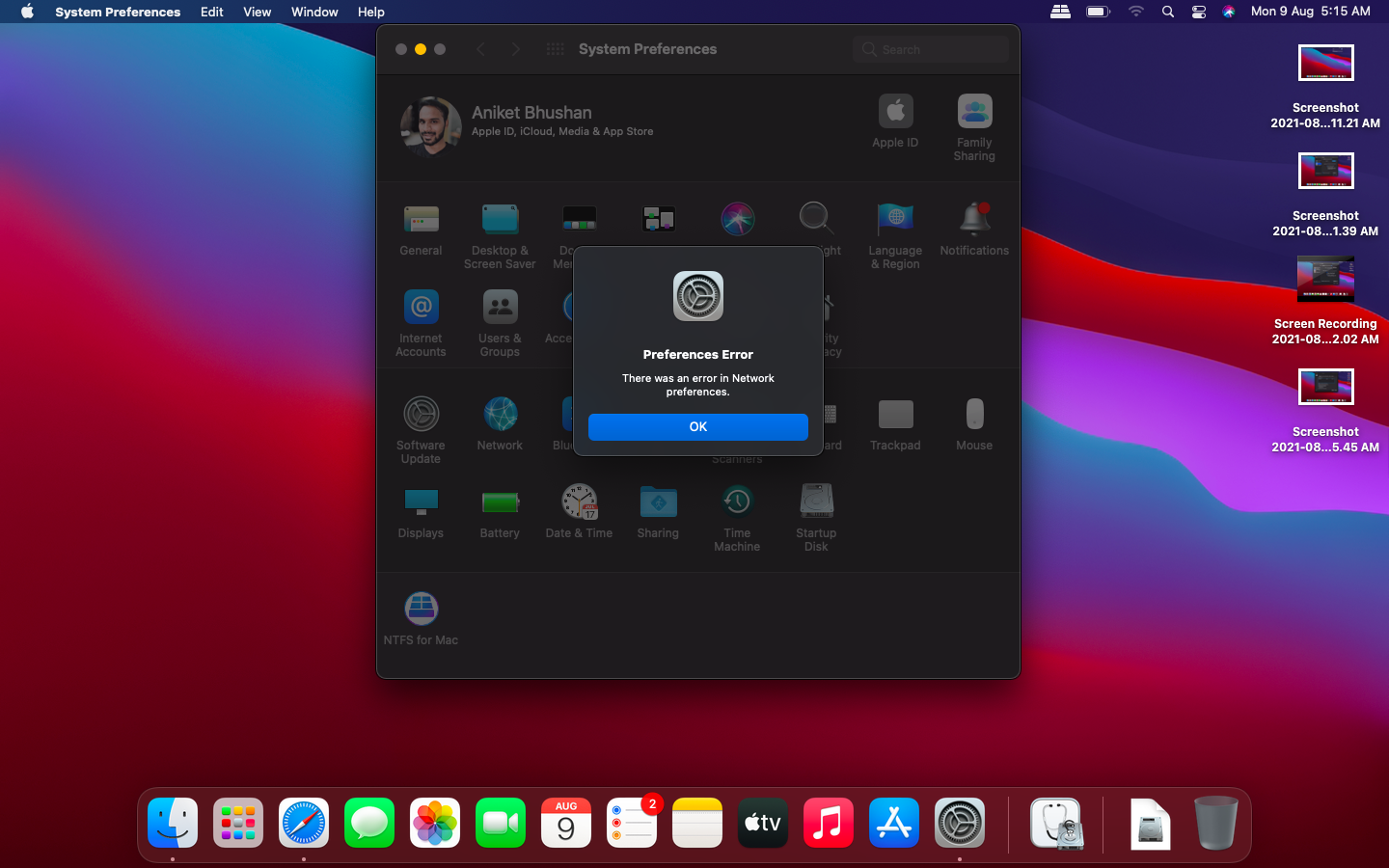Open the Trackpad preference pane
Screen dimensions: 1389x868
895,416
